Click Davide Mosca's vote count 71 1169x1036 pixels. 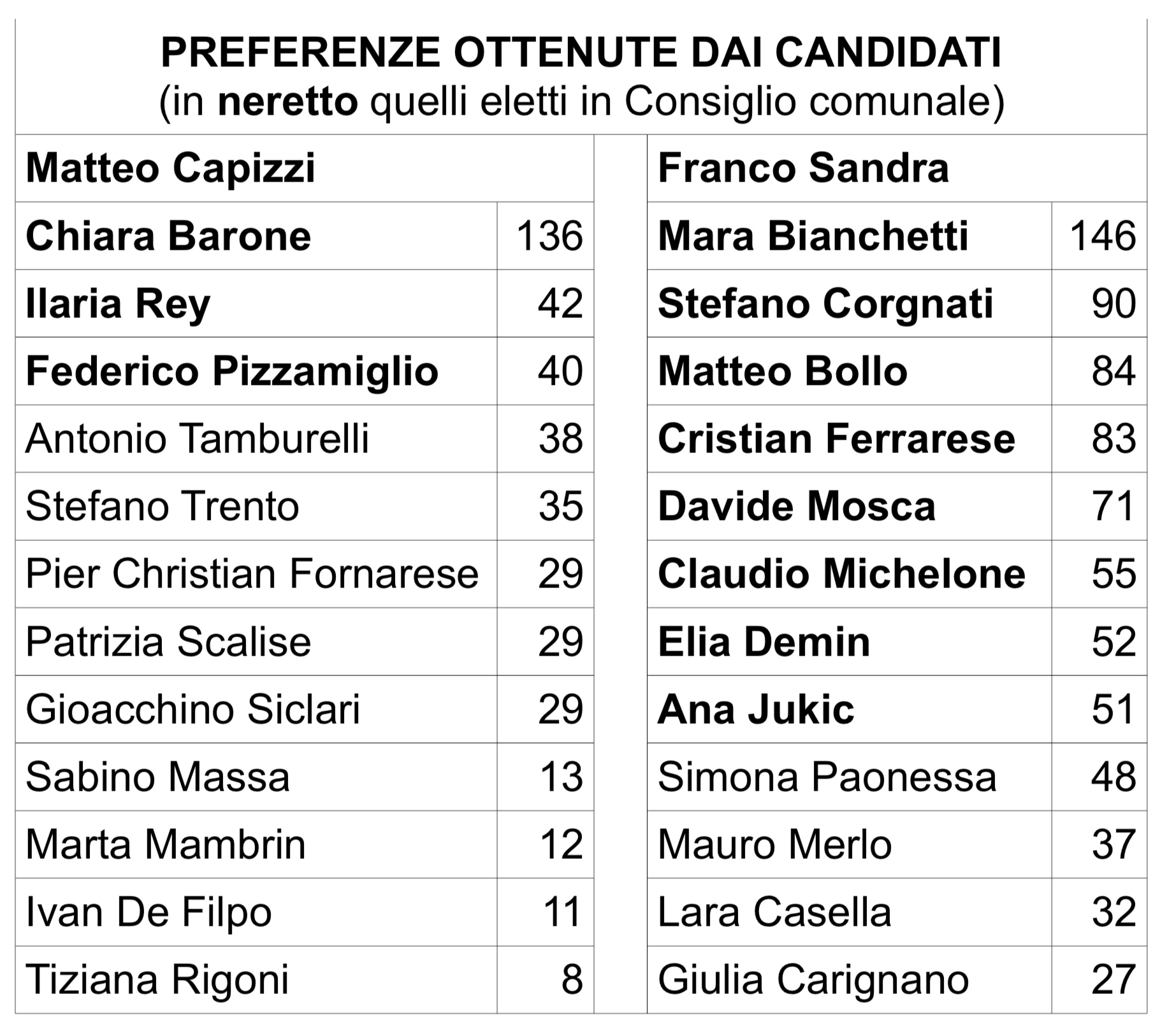click(1113, 506)
